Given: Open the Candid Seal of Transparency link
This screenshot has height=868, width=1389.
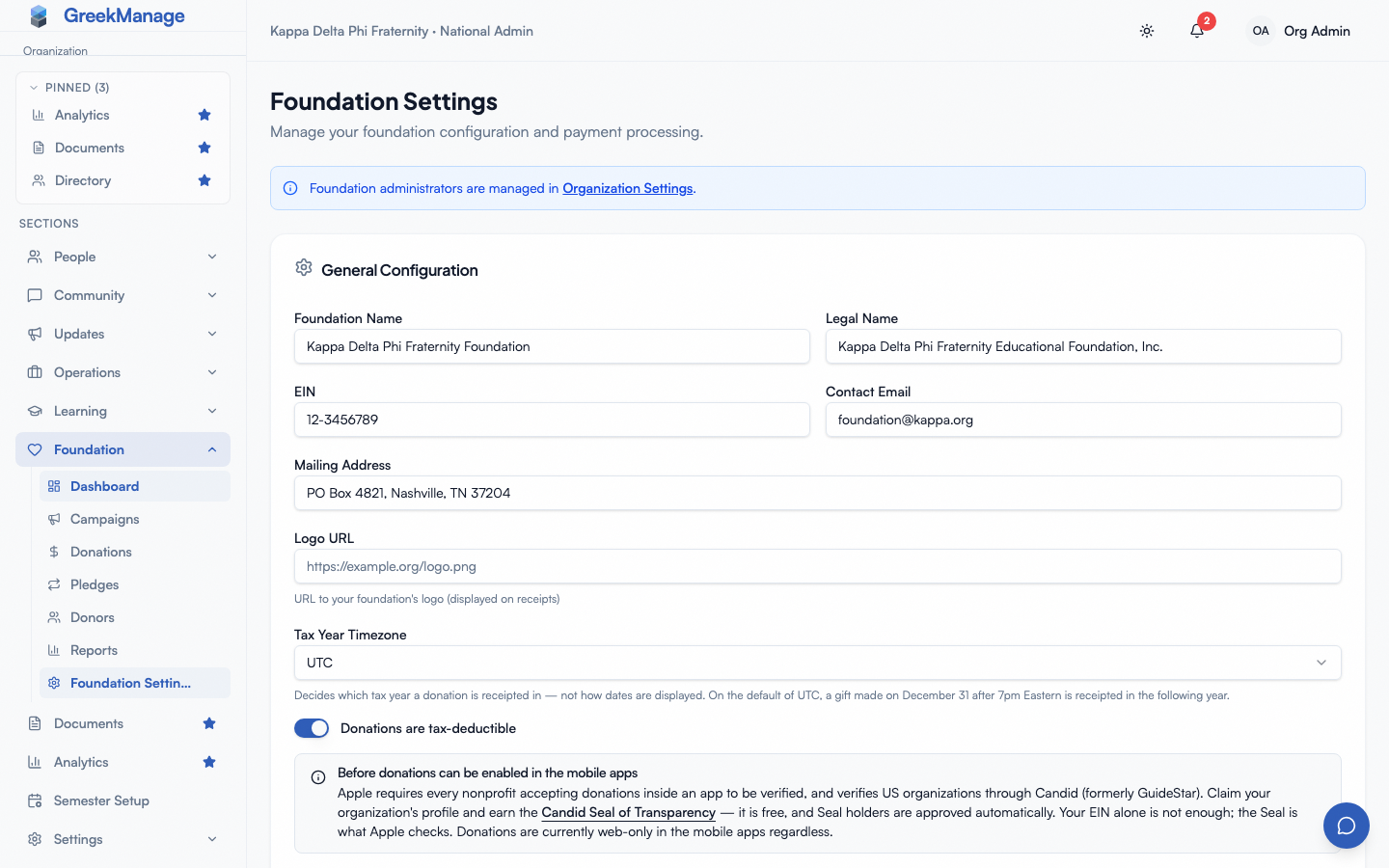Looking at the screenshot, I should (x=629, y=812).
